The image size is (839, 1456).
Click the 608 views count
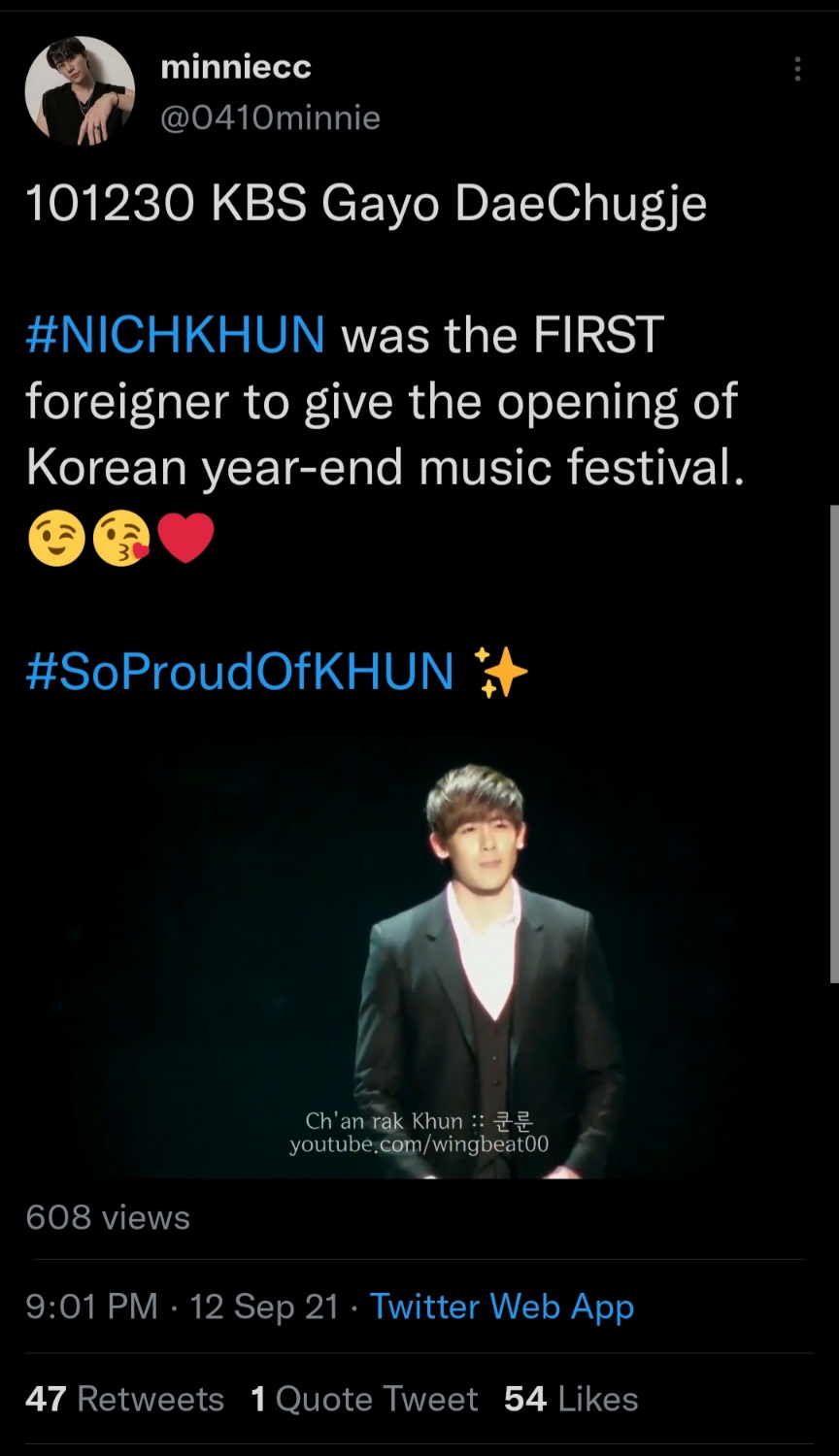108,1217
